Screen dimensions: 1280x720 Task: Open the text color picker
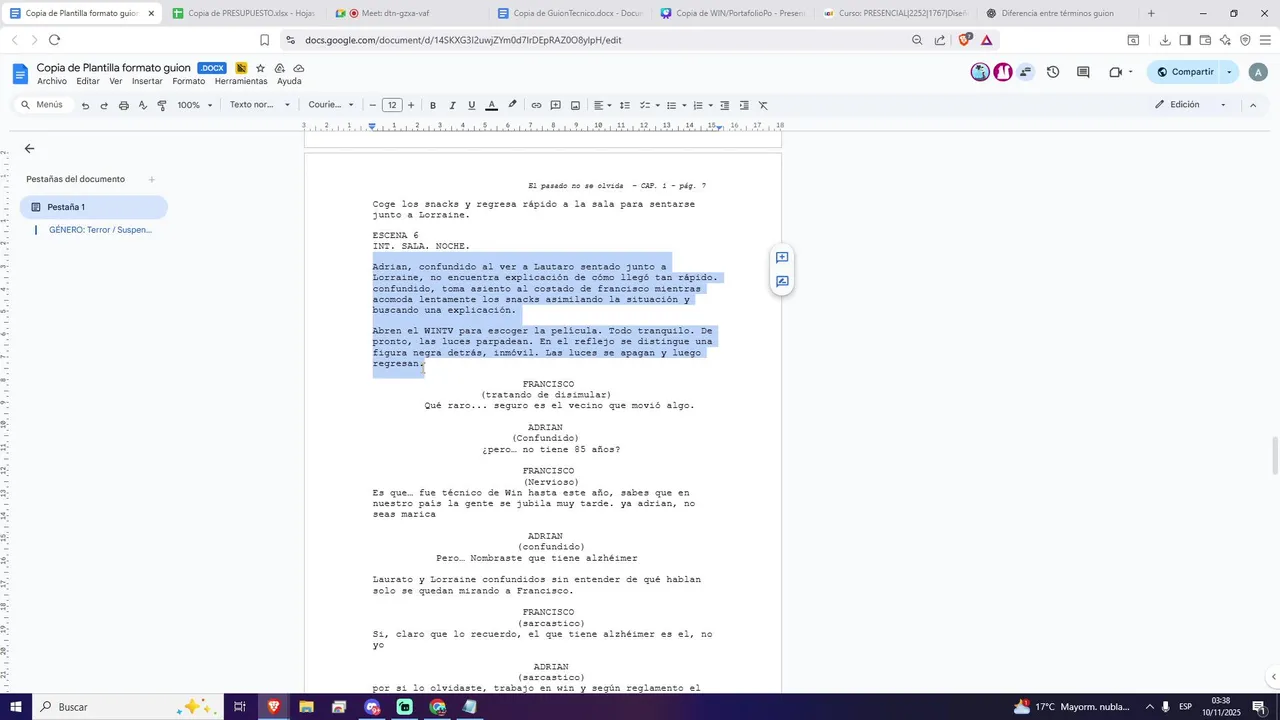pyautogui.click(x=491, y=105)
